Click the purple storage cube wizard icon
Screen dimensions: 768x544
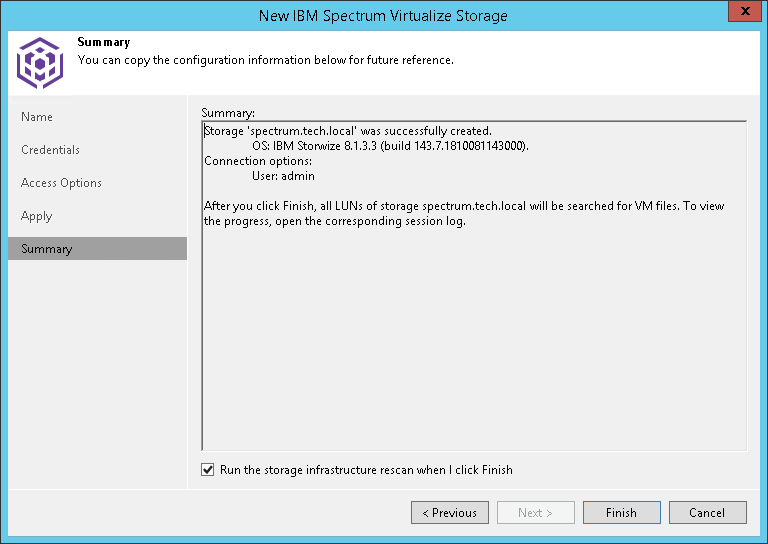pos(40,63)
